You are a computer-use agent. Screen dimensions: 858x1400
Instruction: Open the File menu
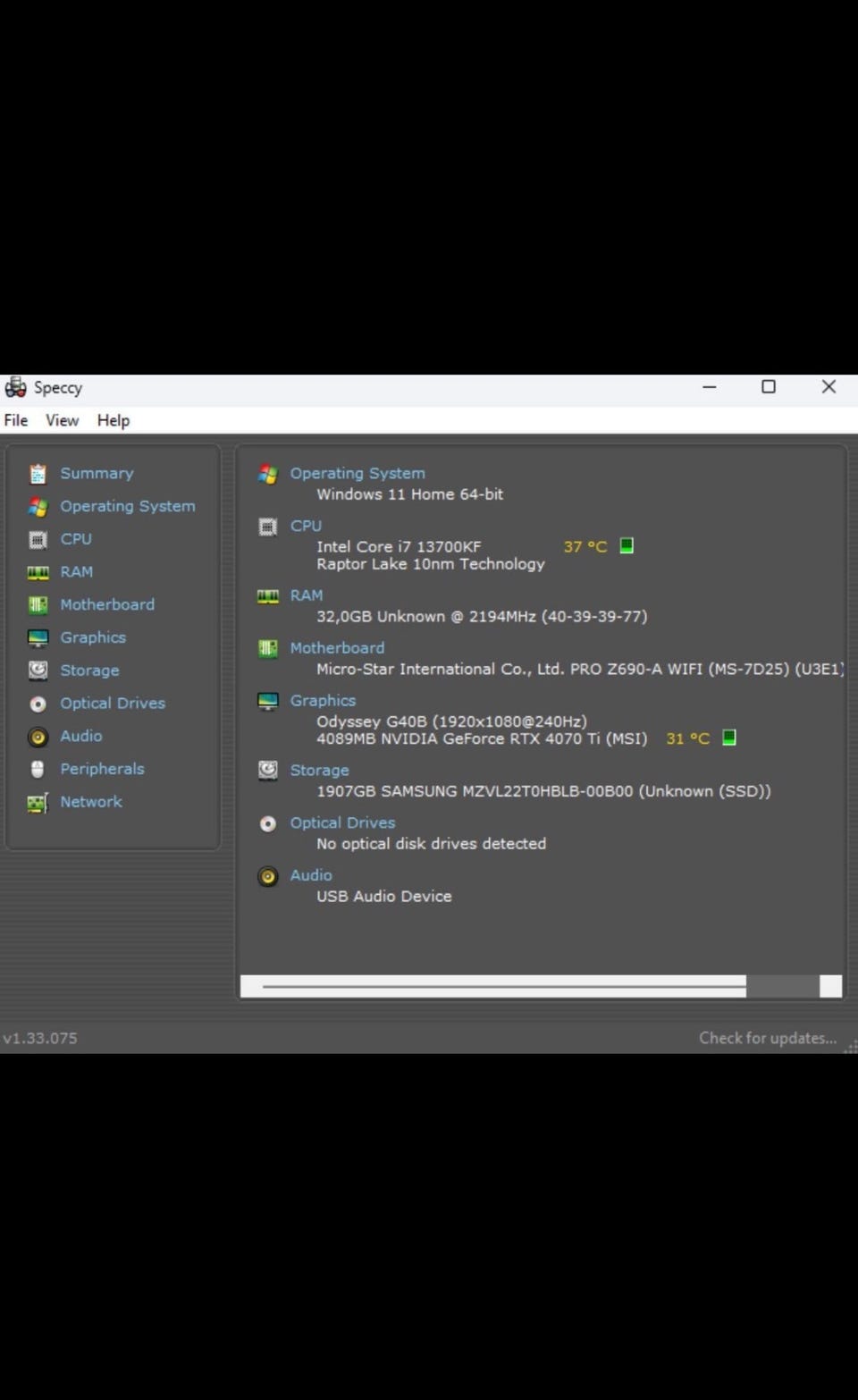coord(16,420)
